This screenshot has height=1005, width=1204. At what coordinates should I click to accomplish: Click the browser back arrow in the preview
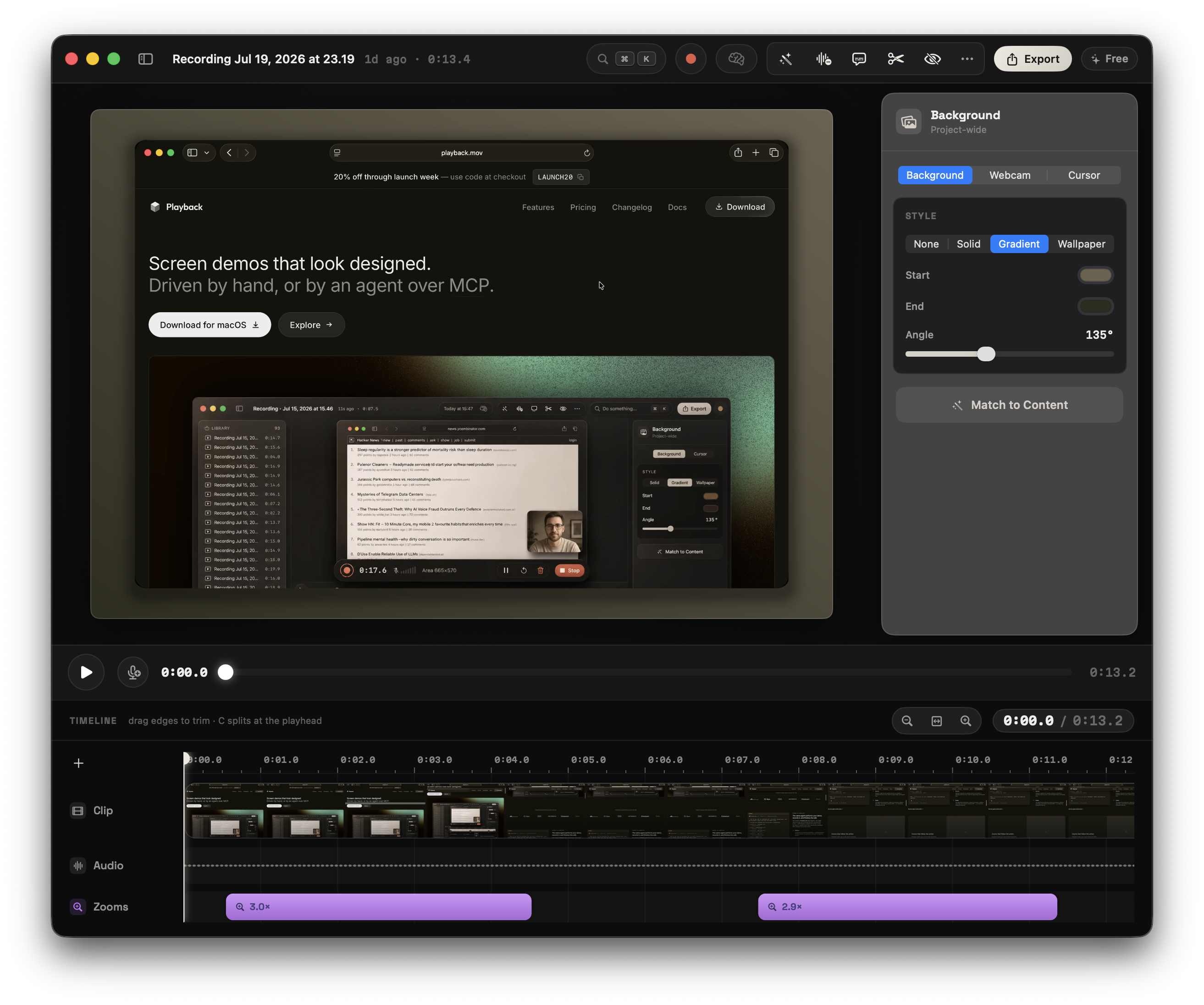click(x=229, y=153)
